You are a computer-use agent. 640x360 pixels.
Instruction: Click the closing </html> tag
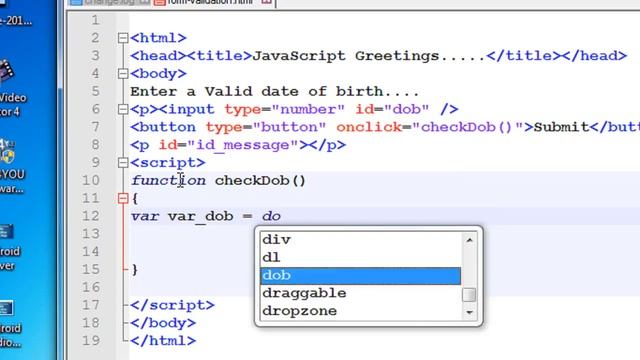coord(163,340)
